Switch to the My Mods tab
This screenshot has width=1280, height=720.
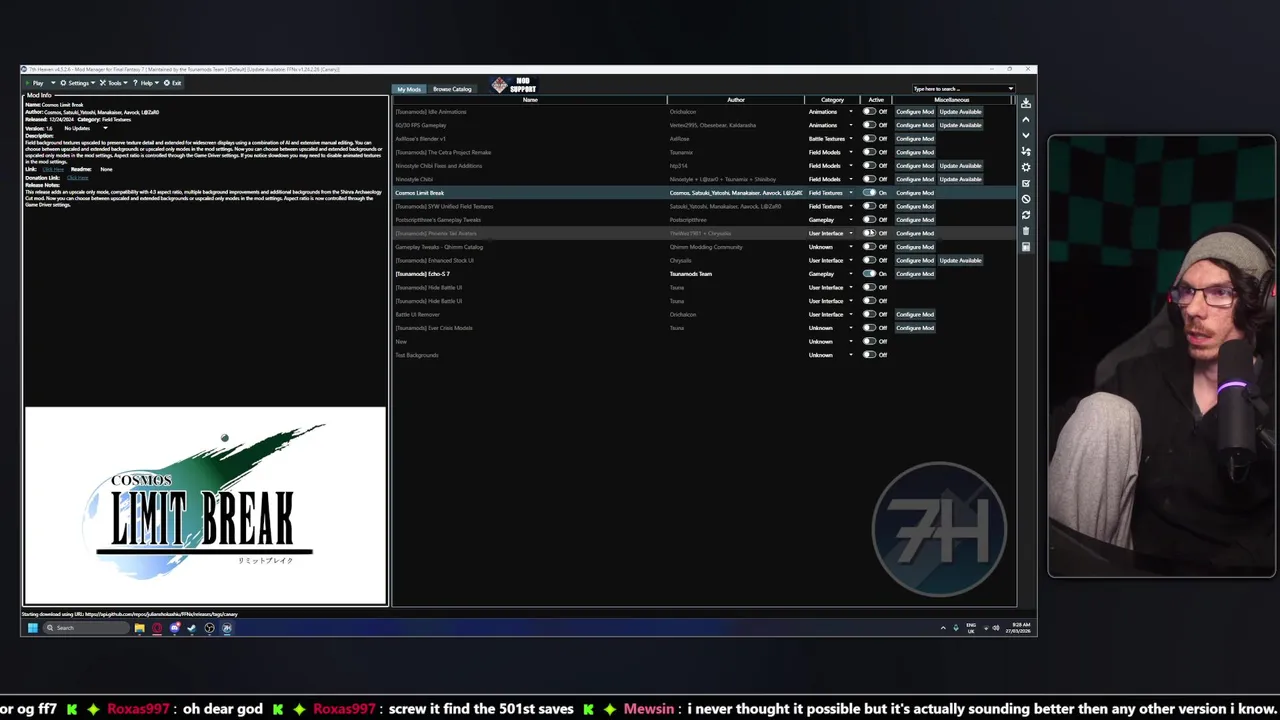[409, 89]
